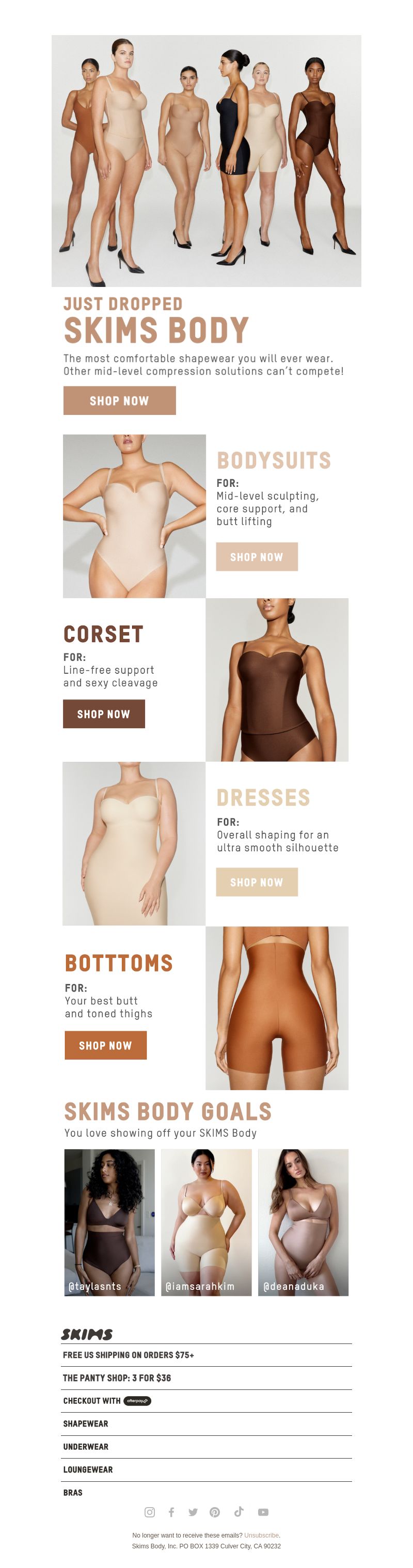This screenshot has height=1568, width=413.
Task: Open the Shapewear footer menu item
Action: 206,1423
